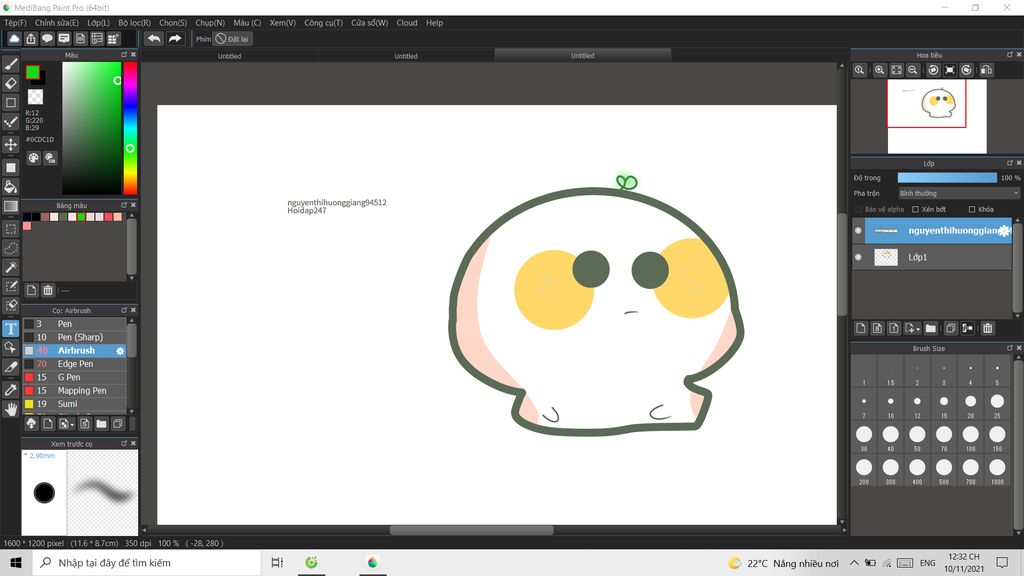Select the Magic Wand tool
Screen dimensions: 1024x576
pyautogui.click(x=11, y=267)
